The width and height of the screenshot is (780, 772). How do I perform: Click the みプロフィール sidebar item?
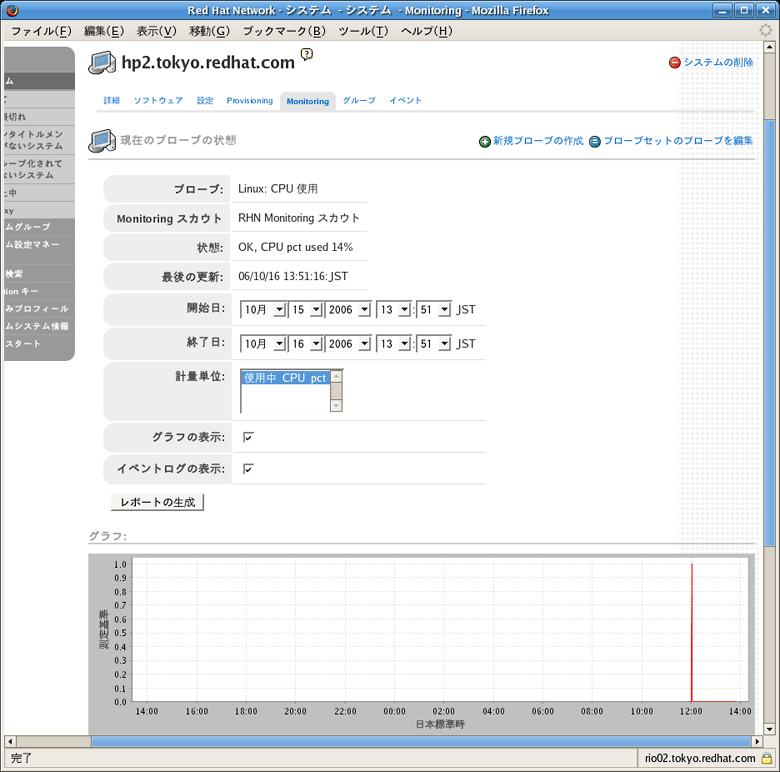point(39,309)
